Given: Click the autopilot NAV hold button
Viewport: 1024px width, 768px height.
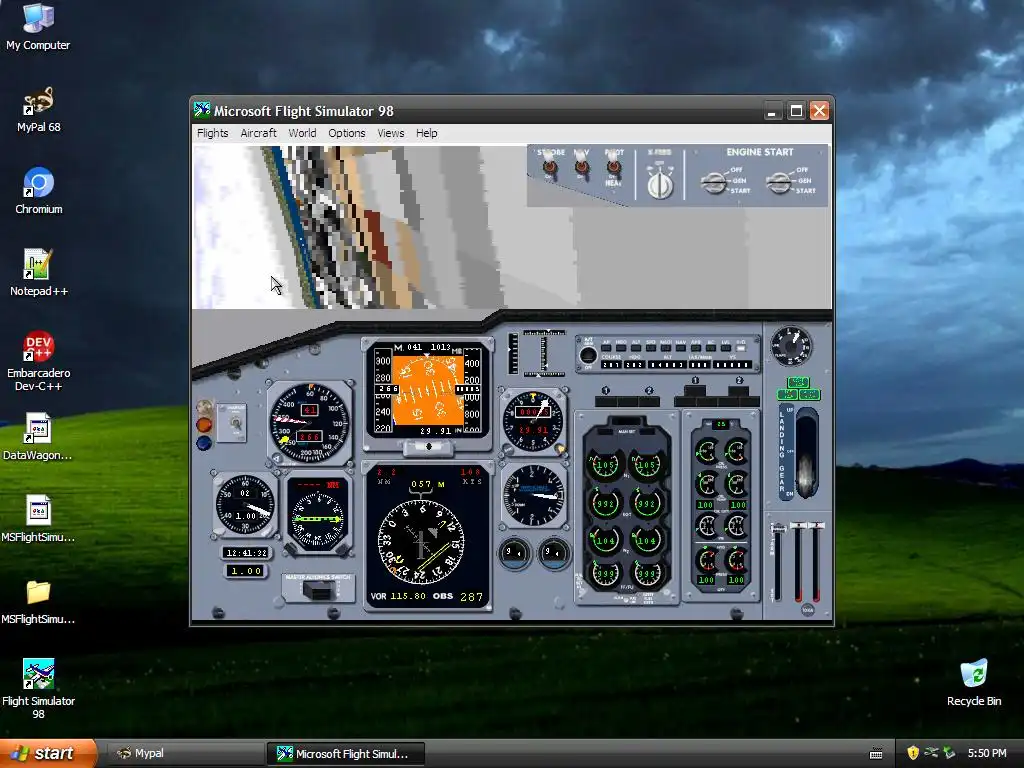Looking at the screenshot, I should click(680, 348).
